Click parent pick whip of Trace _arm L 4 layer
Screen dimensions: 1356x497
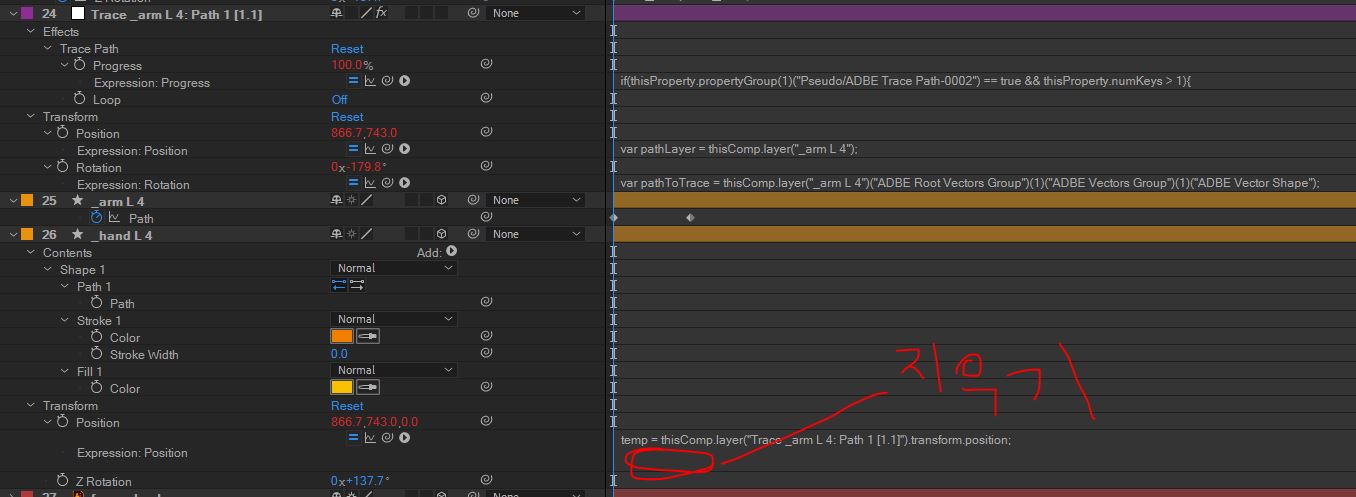(x=473, y=13)
